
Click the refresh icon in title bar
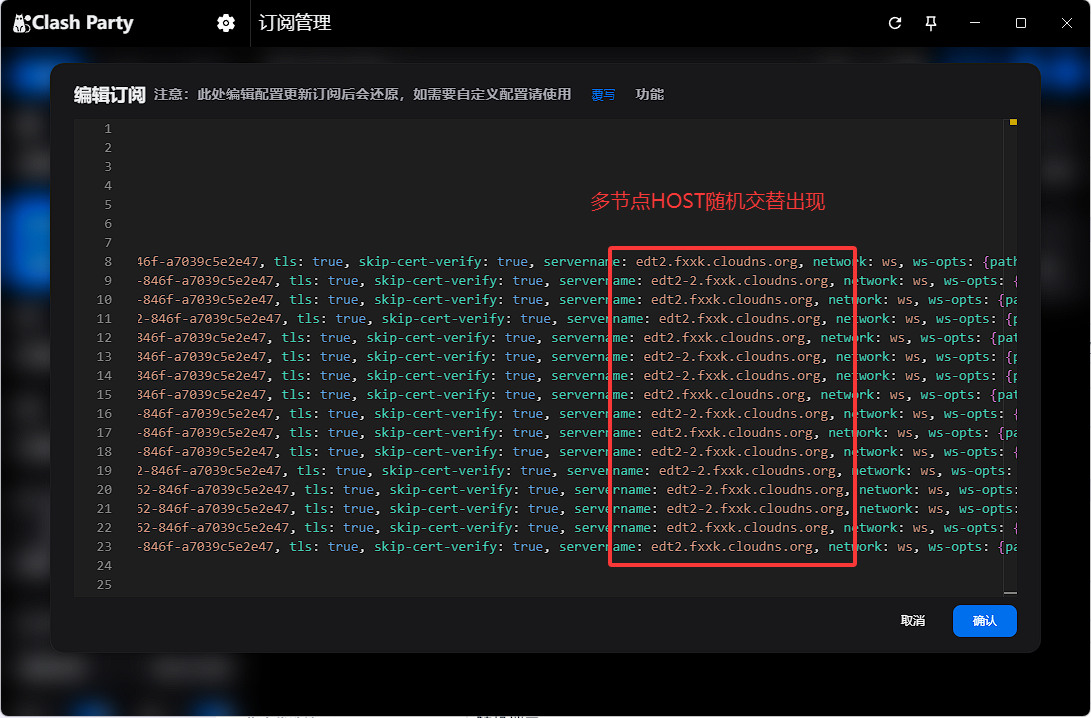click(895, 23)
